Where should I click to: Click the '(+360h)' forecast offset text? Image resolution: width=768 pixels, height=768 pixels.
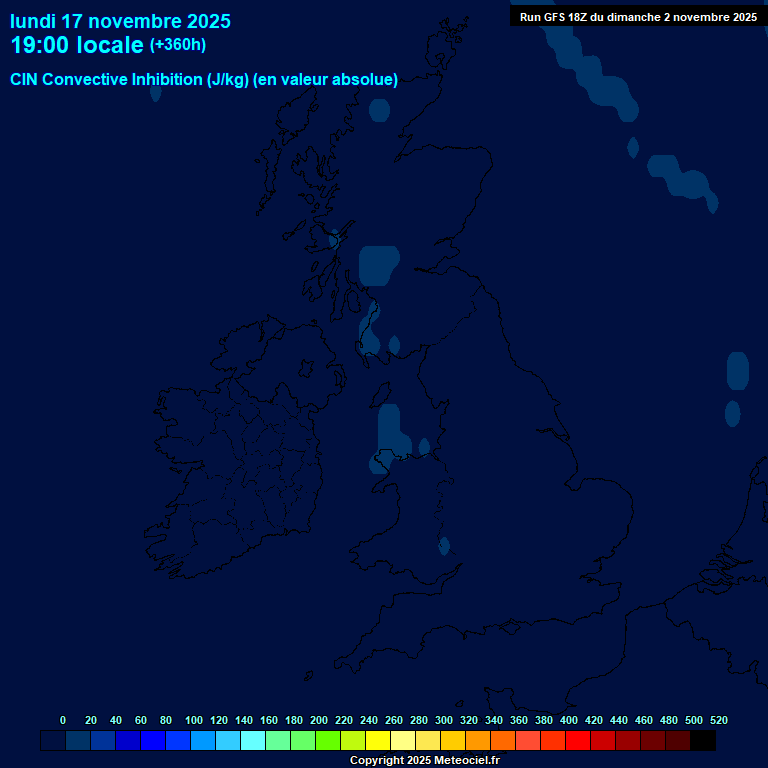177,45
